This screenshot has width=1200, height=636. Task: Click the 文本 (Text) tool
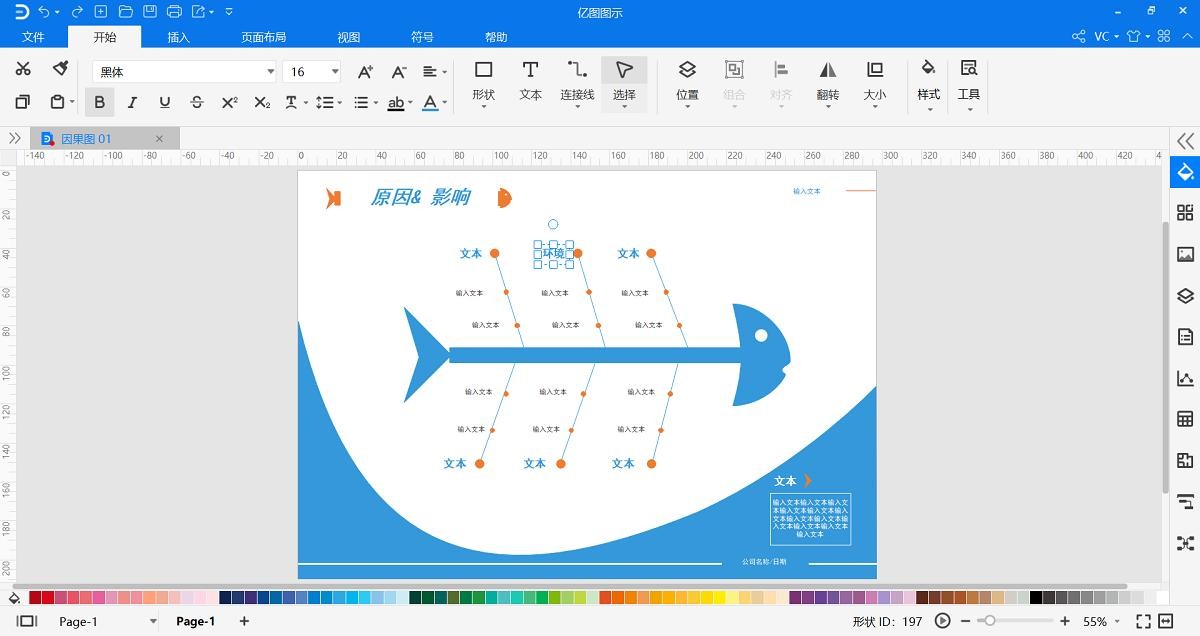click(530, 80)
